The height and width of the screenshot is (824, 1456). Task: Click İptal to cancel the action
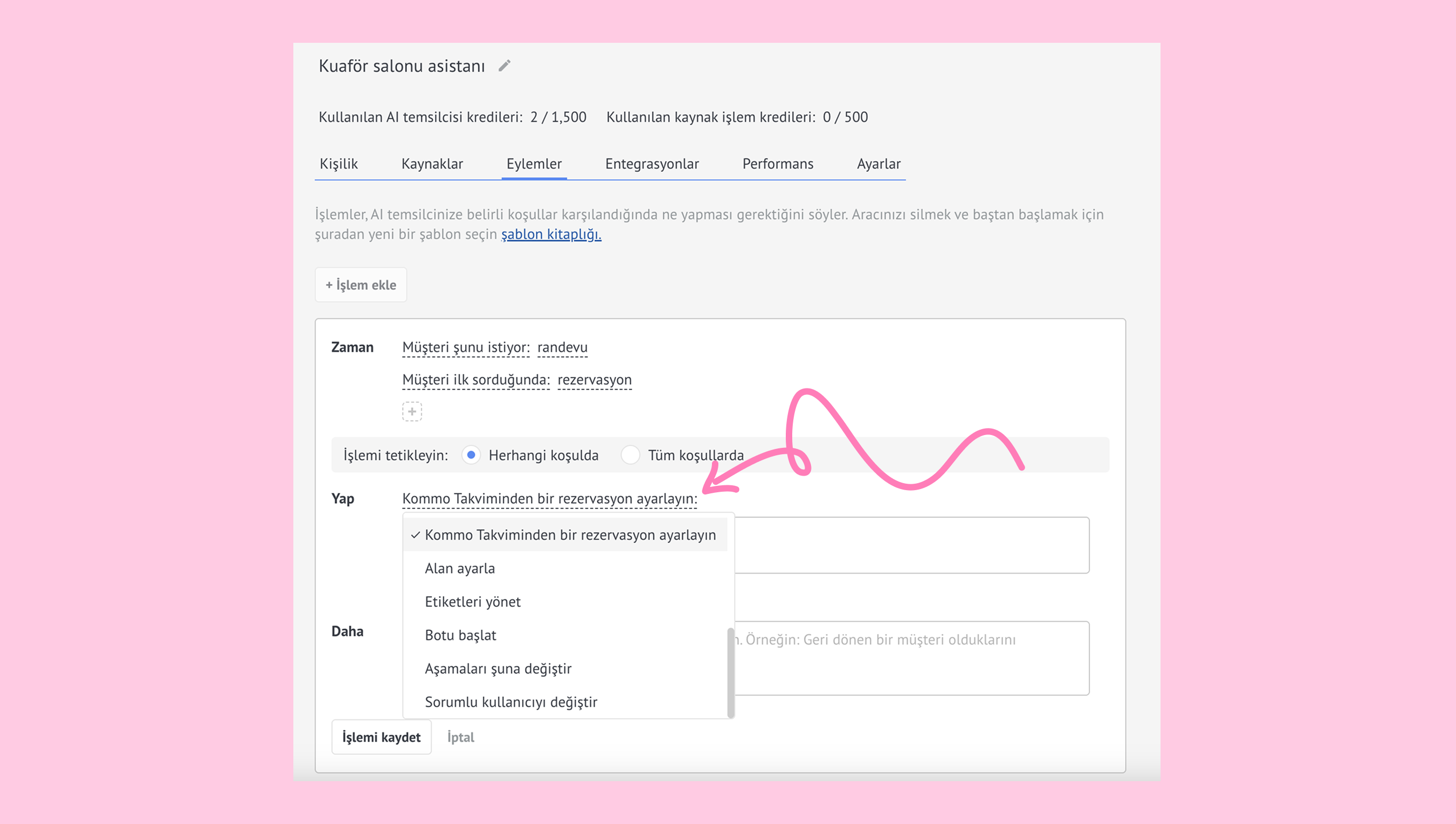461,737
